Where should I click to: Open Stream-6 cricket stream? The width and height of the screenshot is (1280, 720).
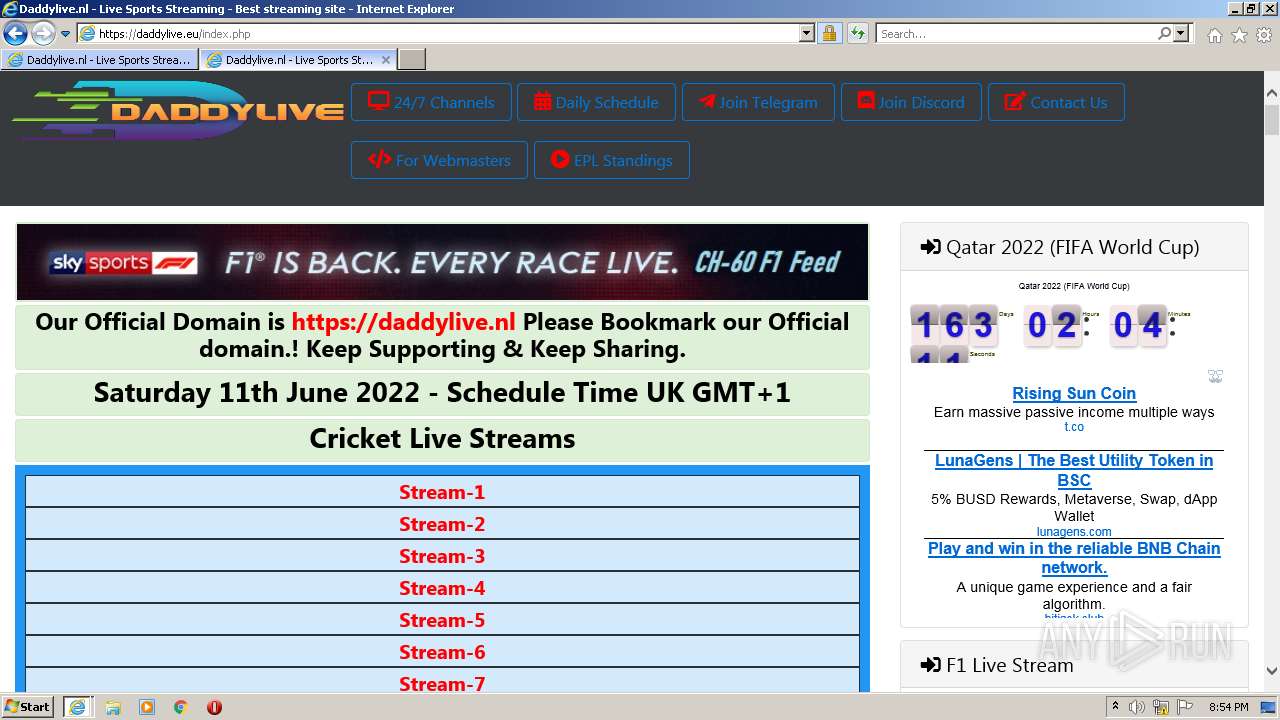442,652
